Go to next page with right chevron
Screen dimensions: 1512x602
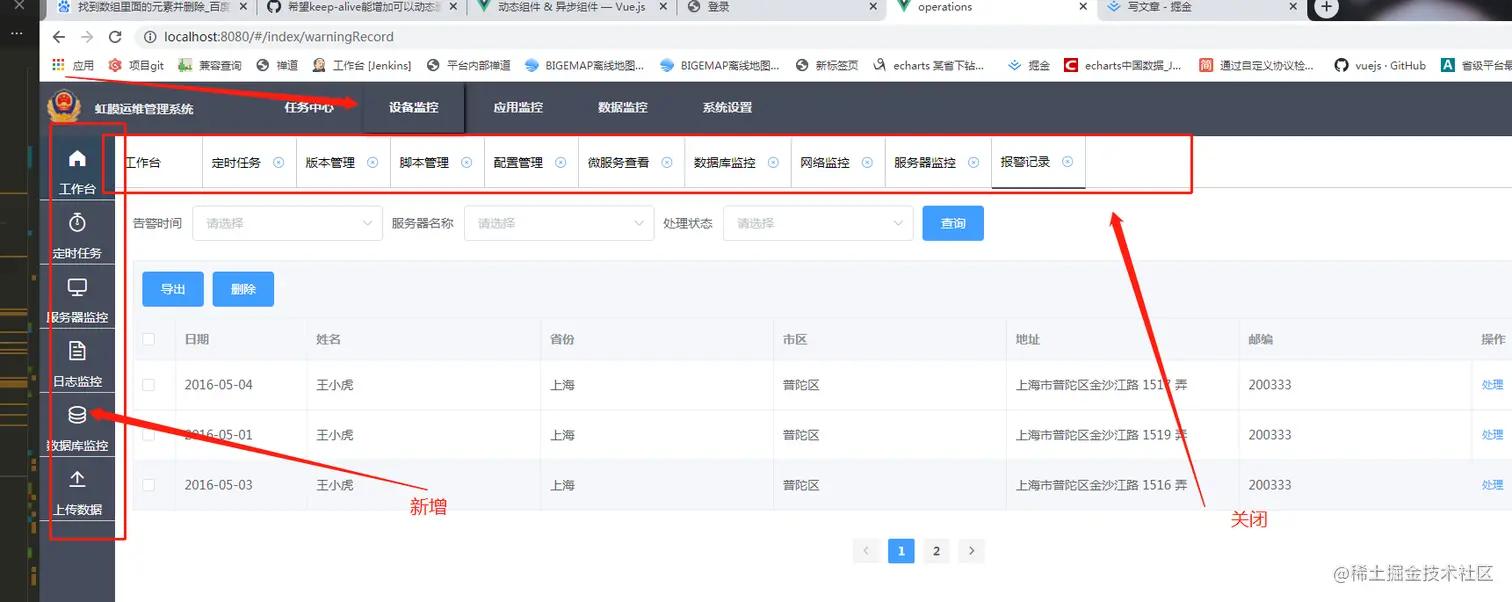(971, 550)
